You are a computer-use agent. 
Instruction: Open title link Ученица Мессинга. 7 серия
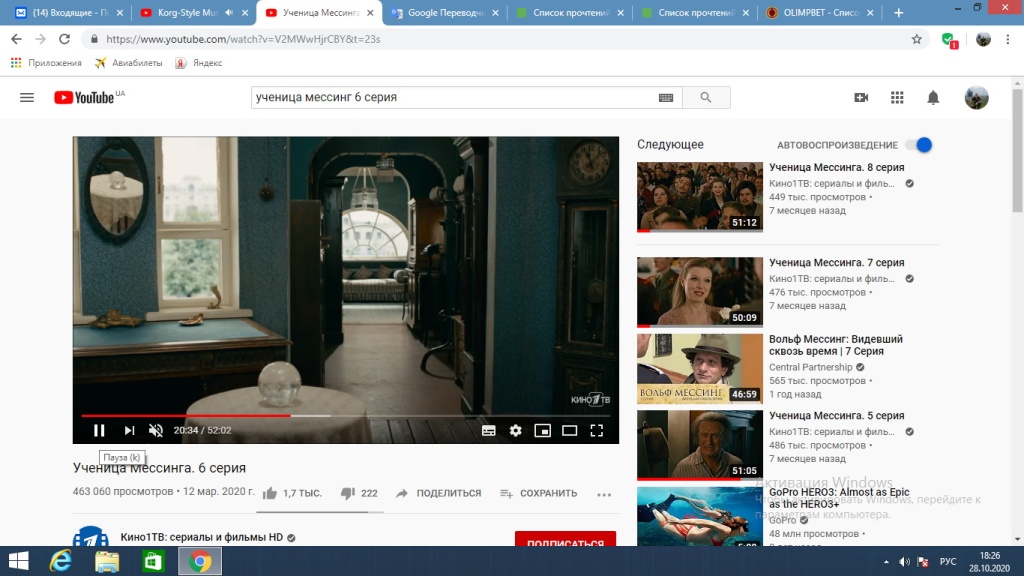pos(837,263)
